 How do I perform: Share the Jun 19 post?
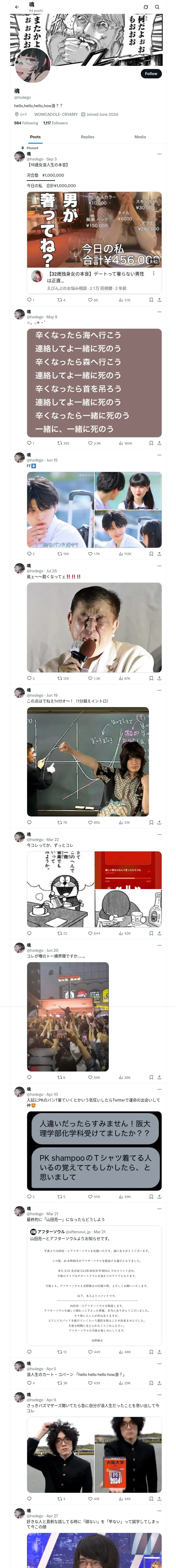pos(160,822)
